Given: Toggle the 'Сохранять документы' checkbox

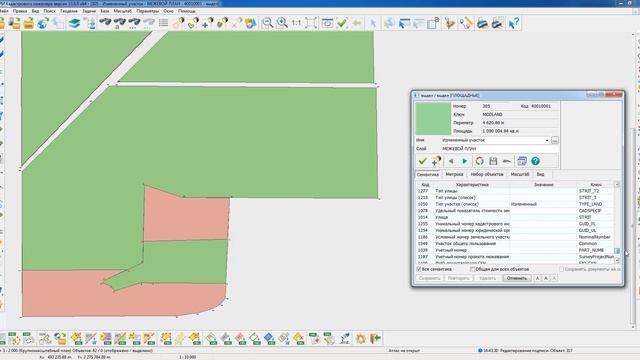Looking at the screenshot, I should click(x=562, y=269).
